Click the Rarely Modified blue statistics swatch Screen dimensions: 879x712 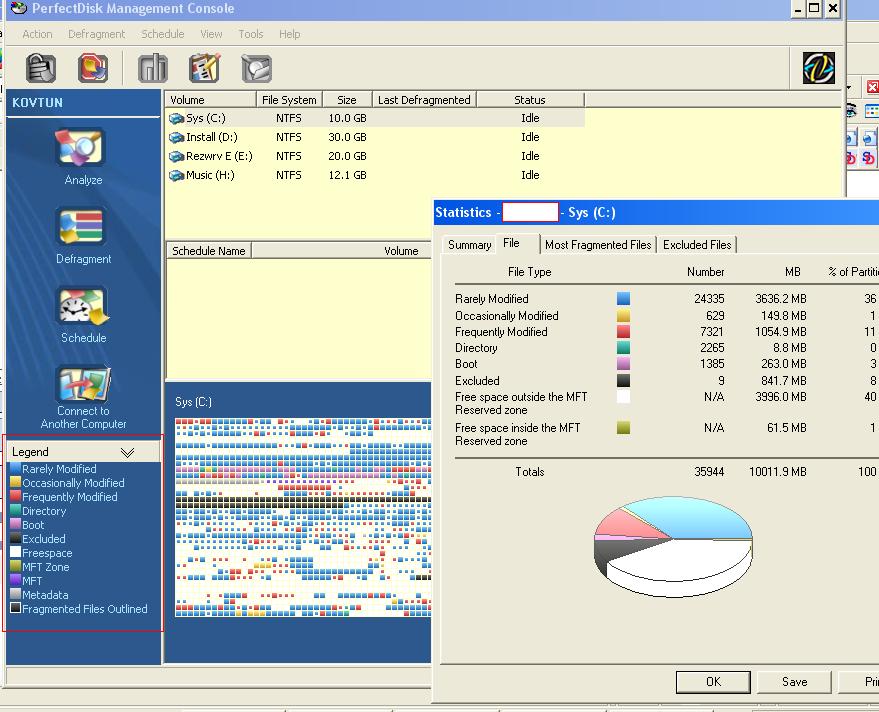click(623, 298)
